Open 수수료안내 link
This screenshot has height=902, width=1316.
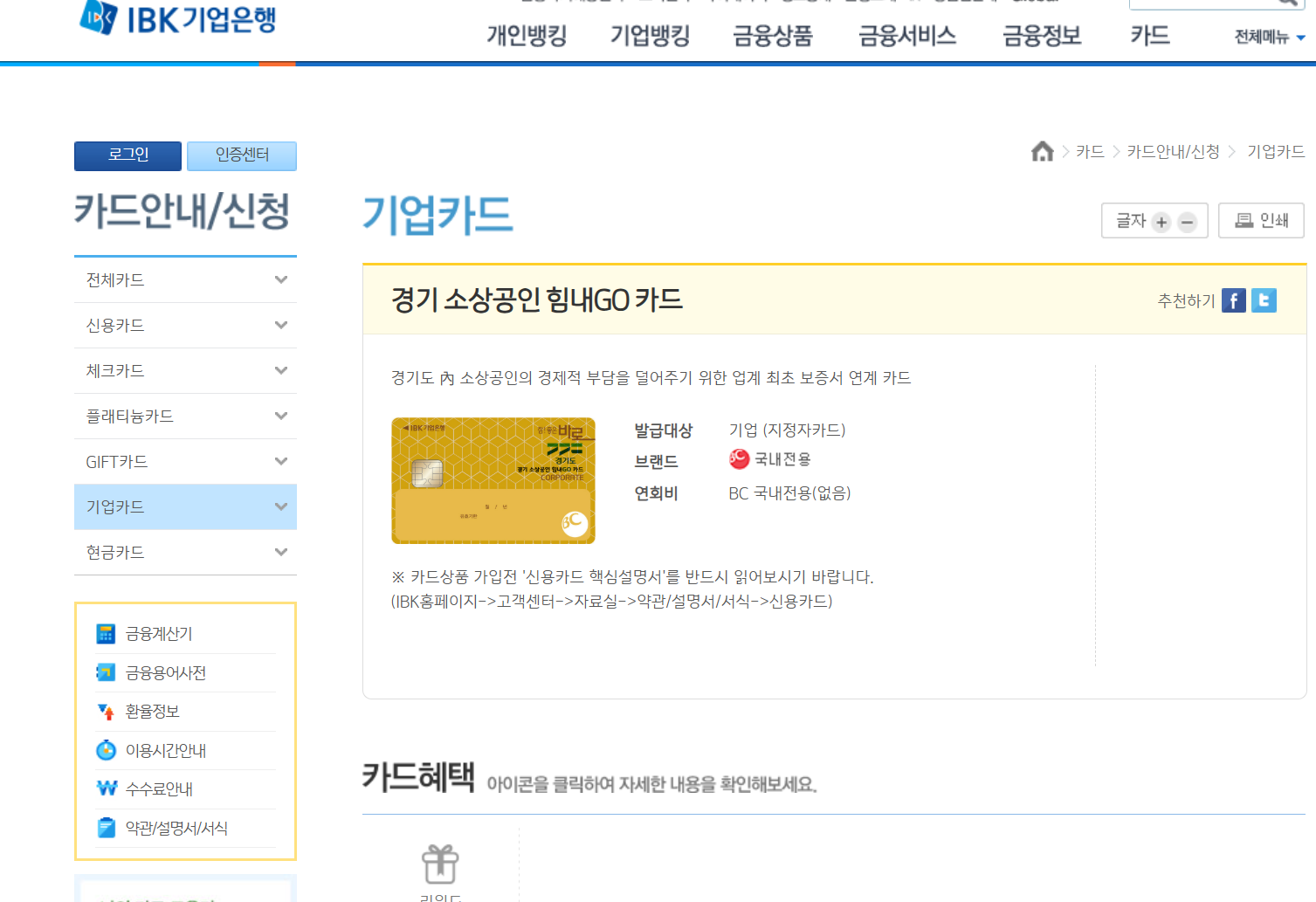click(x=159, y=788)
